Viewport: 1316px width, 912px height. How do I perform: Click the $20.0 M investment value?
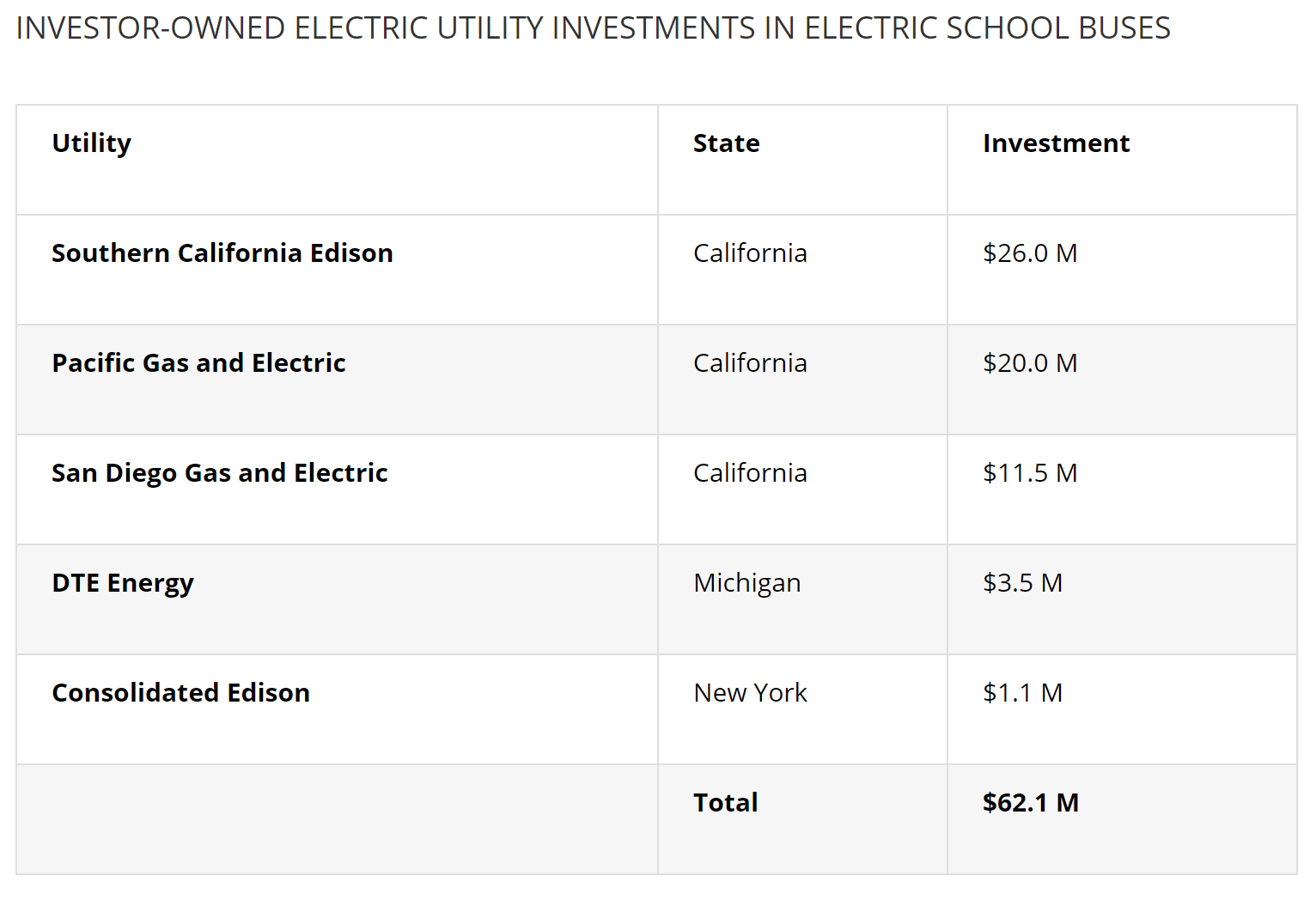pos(1030,363)
